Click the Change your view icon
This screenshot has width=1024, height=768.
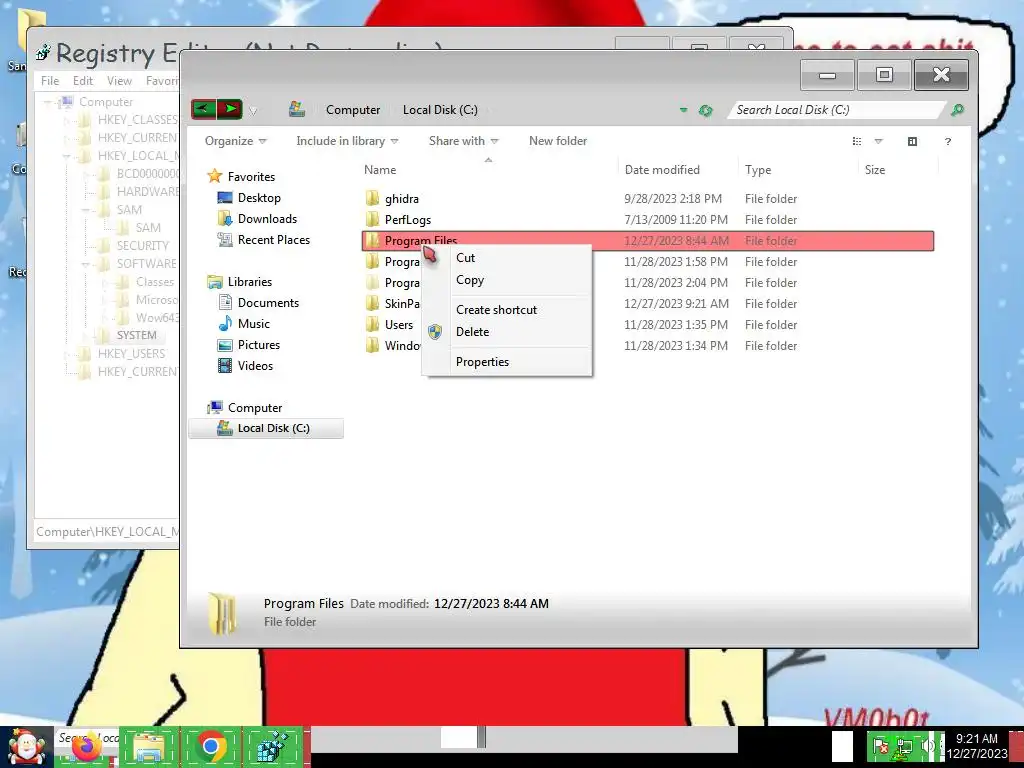857,141
